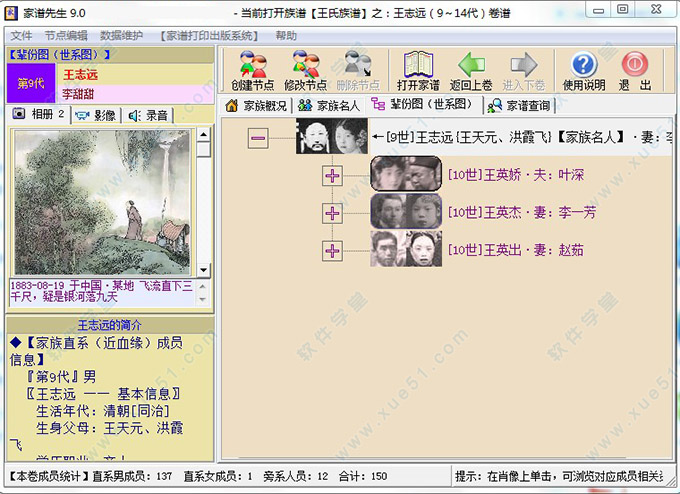
Task: Open the 影像 media tab
Action: [96, 115]
